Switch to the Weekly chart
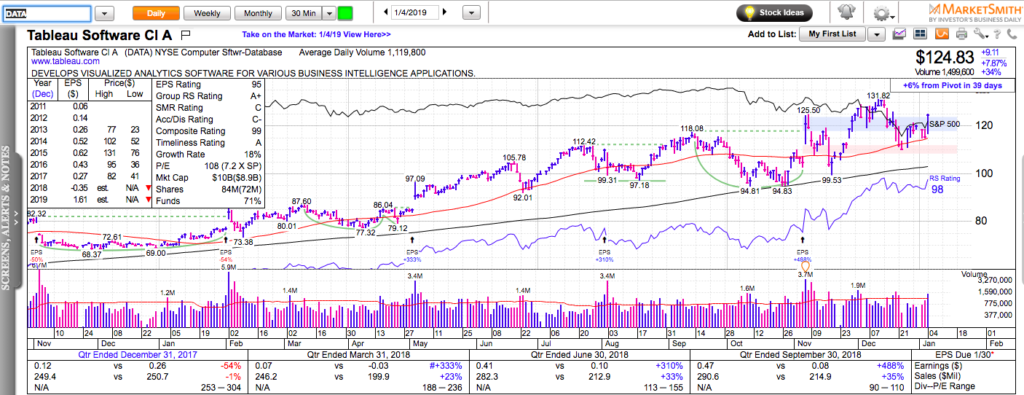Viewport: 1024px width, 395px height. click(x=206, y=13)
